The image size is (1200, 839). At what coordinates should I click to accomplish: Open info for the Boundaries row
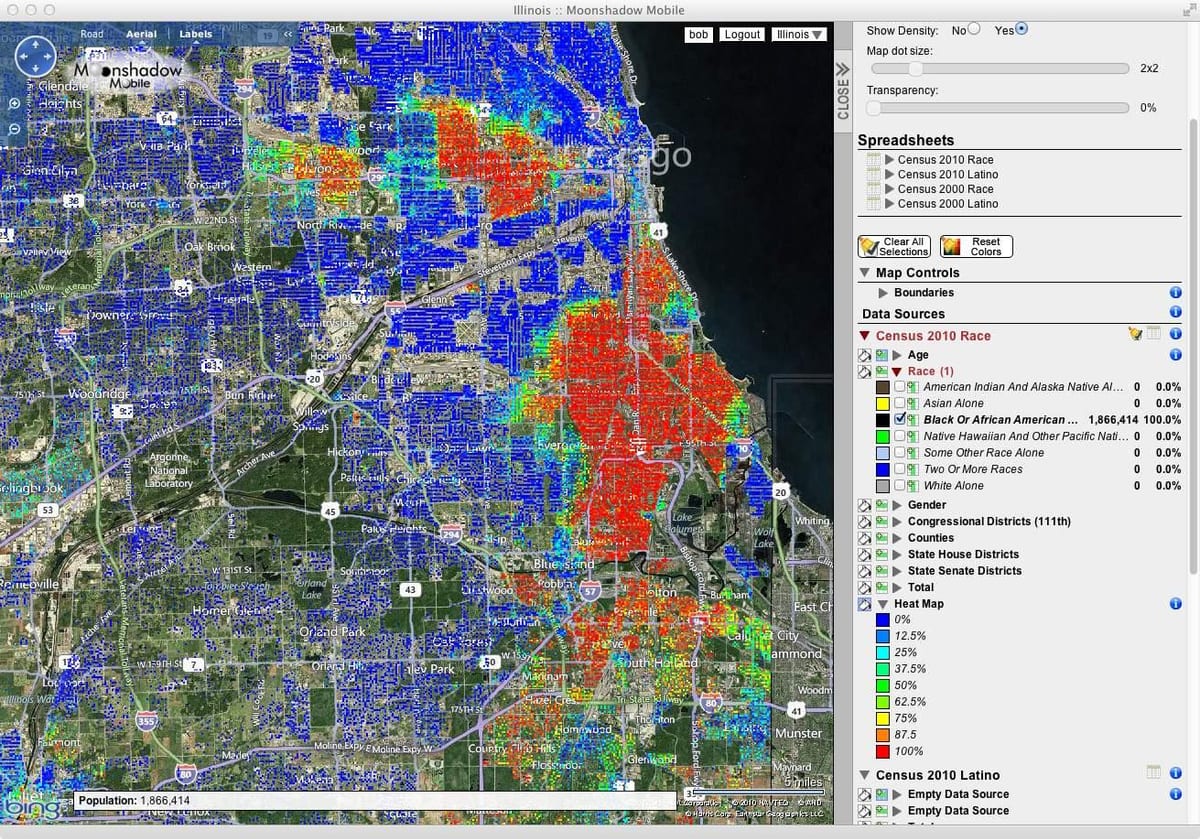[x=1175, y=293]
